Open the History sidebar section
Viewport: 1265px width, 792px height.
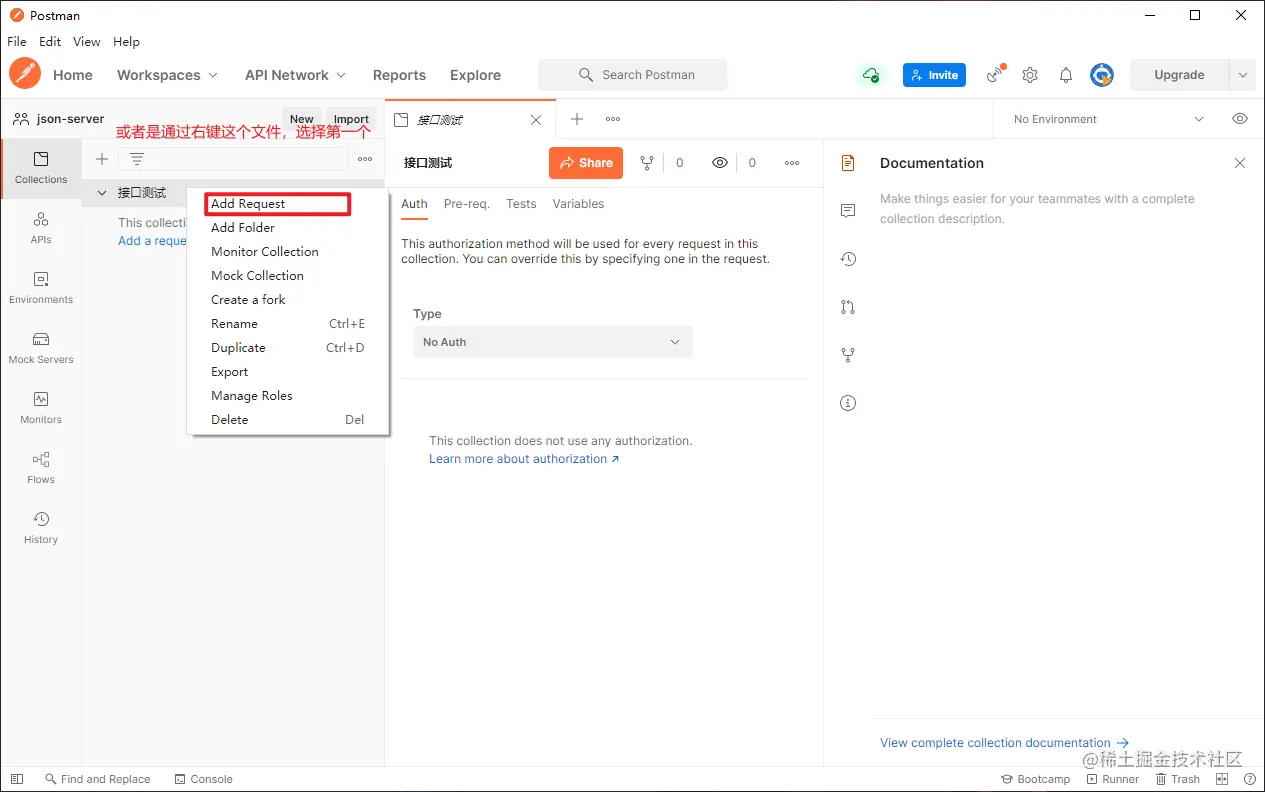[41, 527]
